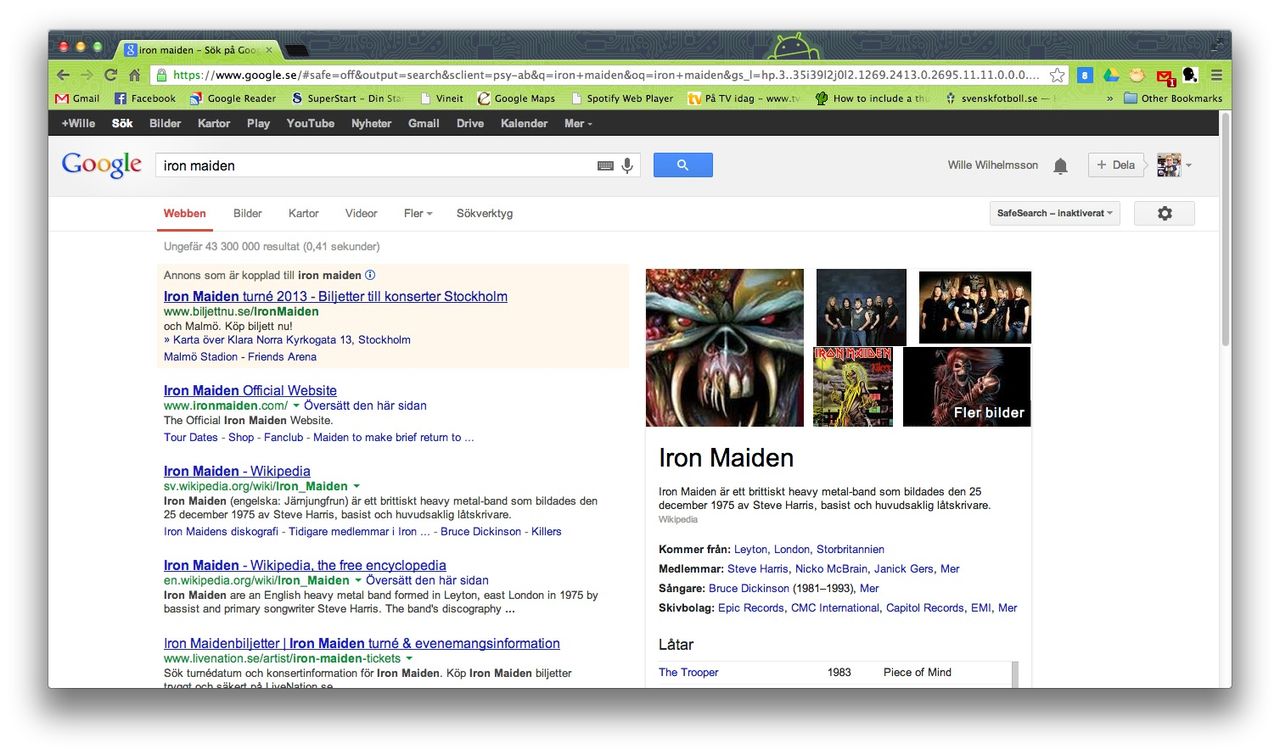
Task: Click the black head silhouette extension icon
Action: pos(1190,75)
